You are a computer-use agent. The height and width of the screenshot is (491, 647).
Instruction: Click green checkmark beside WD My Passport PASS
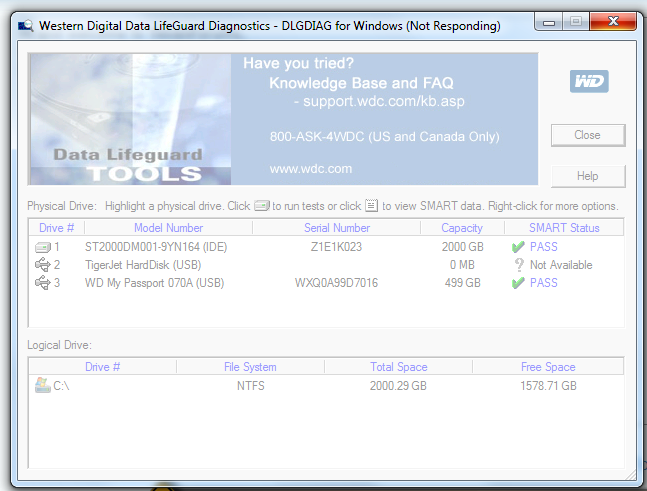[x=518, y=283]
